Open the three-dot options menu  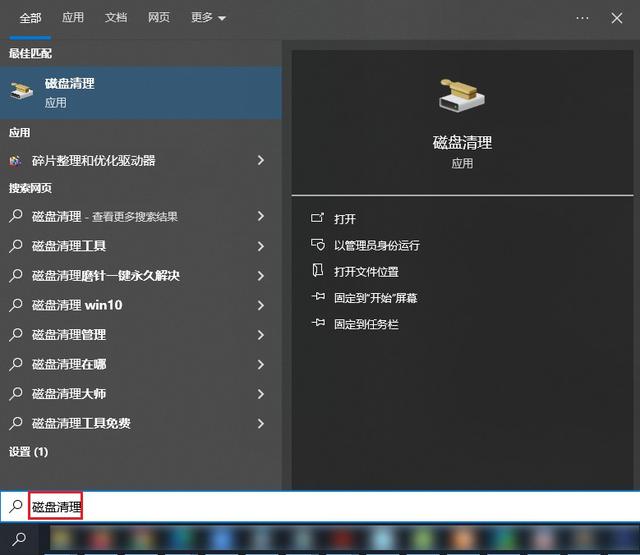click(x=582, y=18)
